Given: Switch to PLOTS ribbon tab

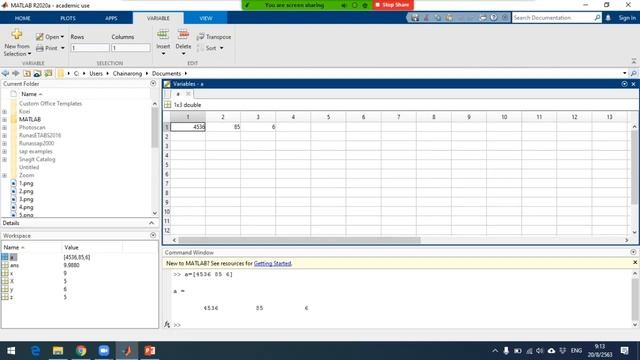Looking at the screenshot, I should click(68, 18).
